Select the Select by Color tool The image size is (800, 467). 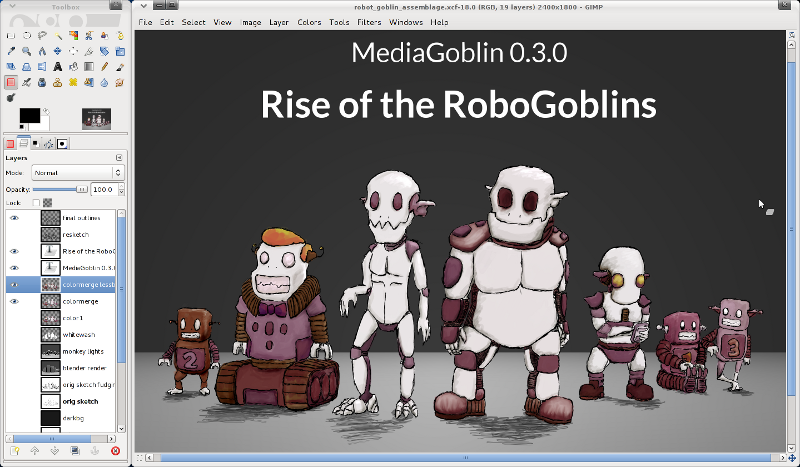coord(73,35)
